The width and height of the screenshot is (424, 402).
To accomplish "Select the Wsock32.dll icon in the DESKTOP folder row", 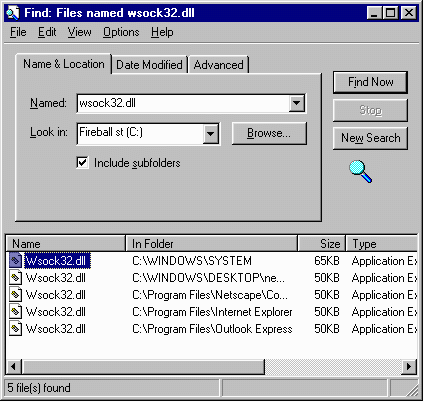I will point(15,278).
